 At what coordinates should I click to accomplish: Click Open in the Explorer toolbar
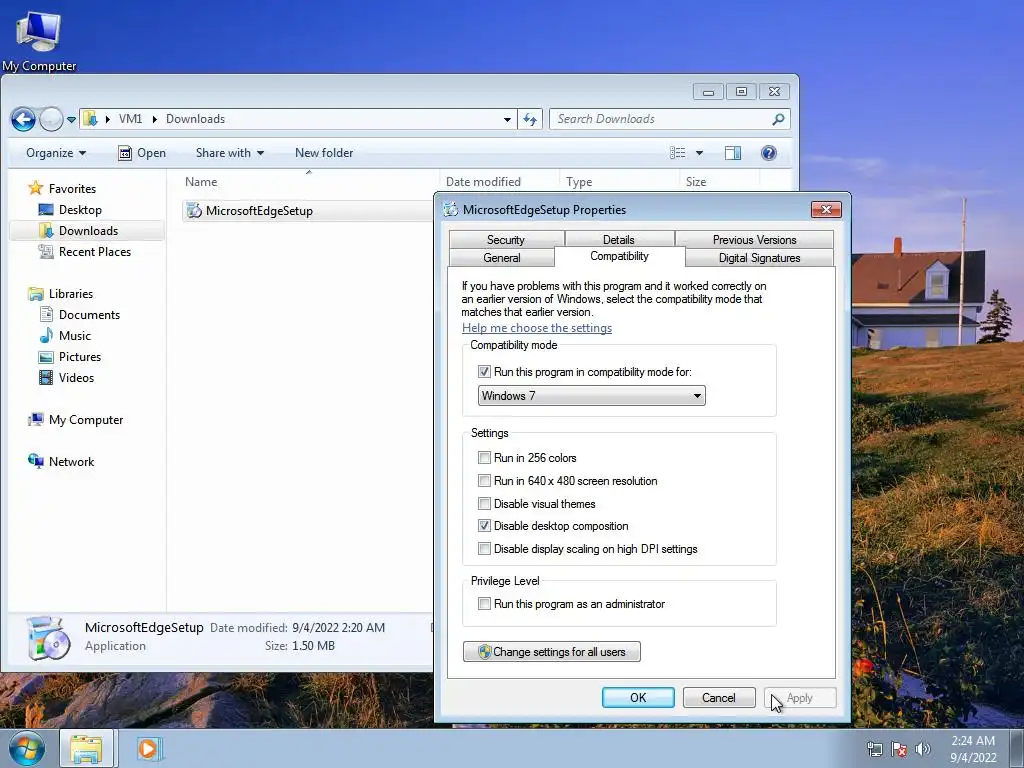142,153
